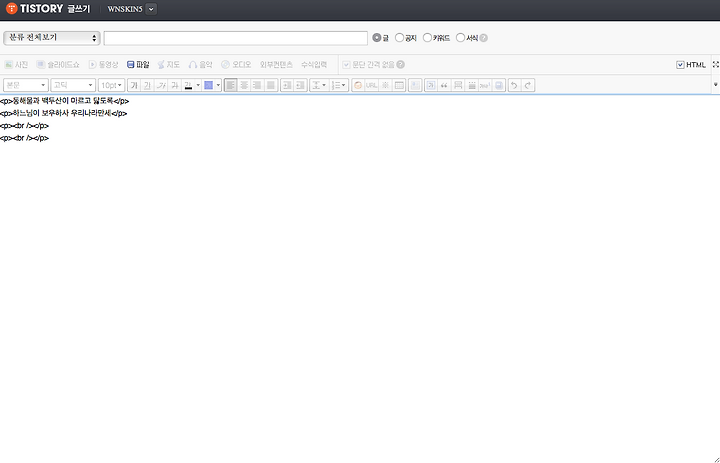Align text center

[244, 85]
